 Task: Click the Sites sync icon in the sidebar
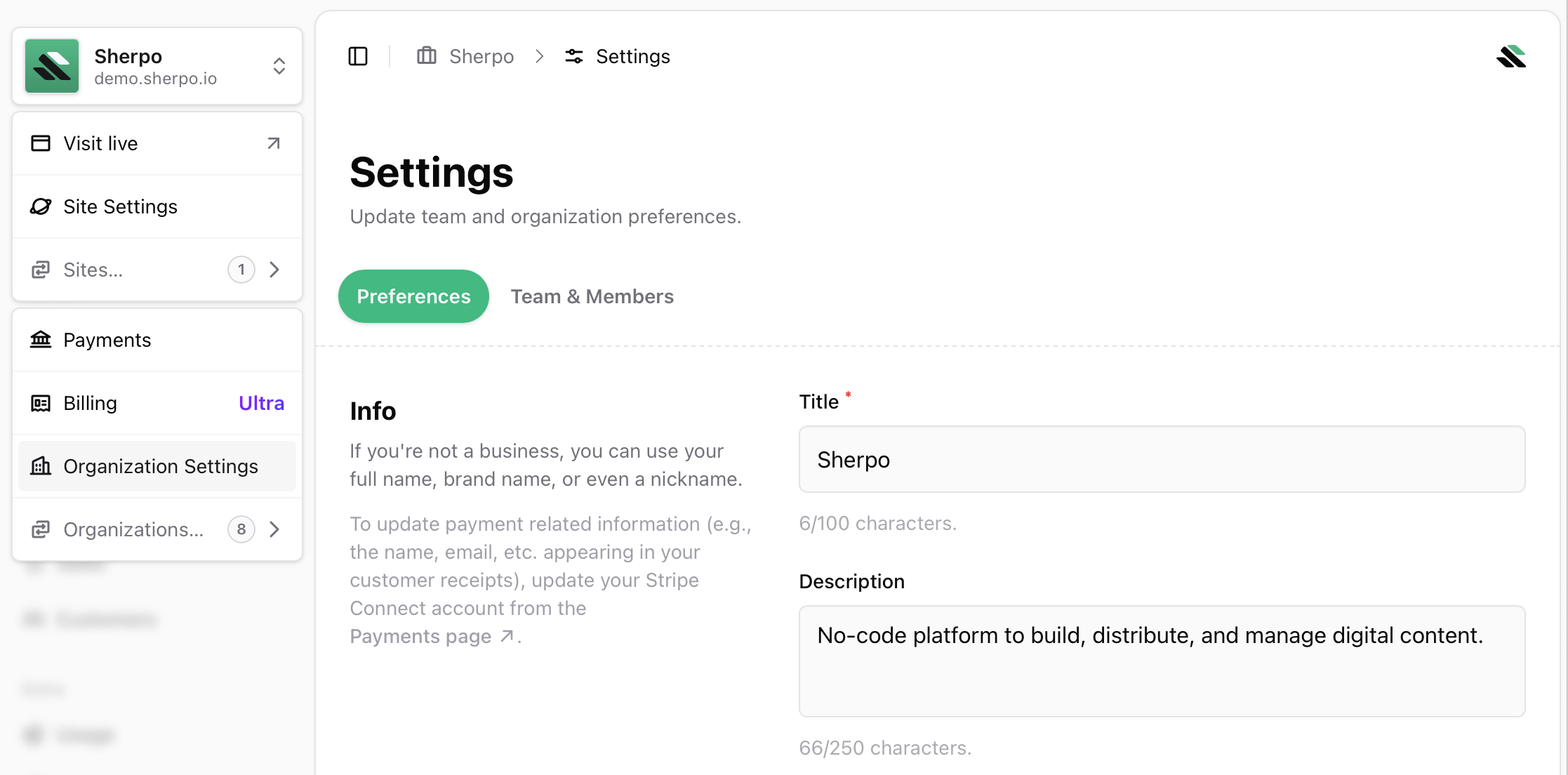[x=41, y=270]
